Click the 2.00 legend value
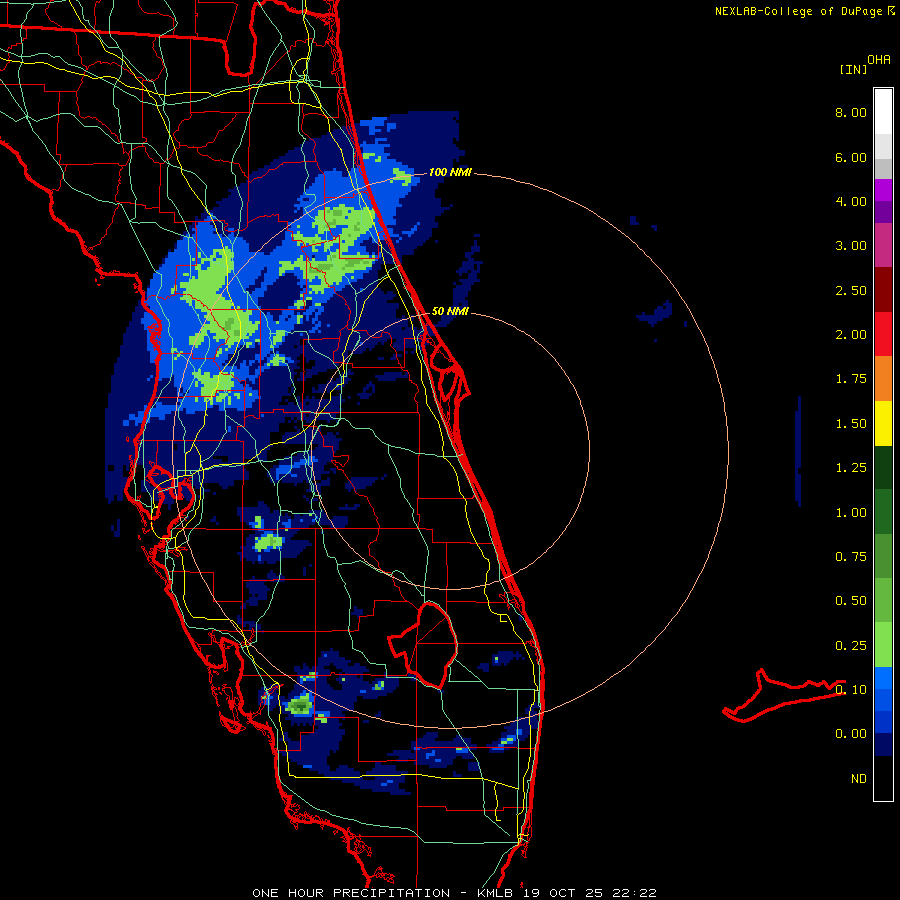 pos(851,335)
